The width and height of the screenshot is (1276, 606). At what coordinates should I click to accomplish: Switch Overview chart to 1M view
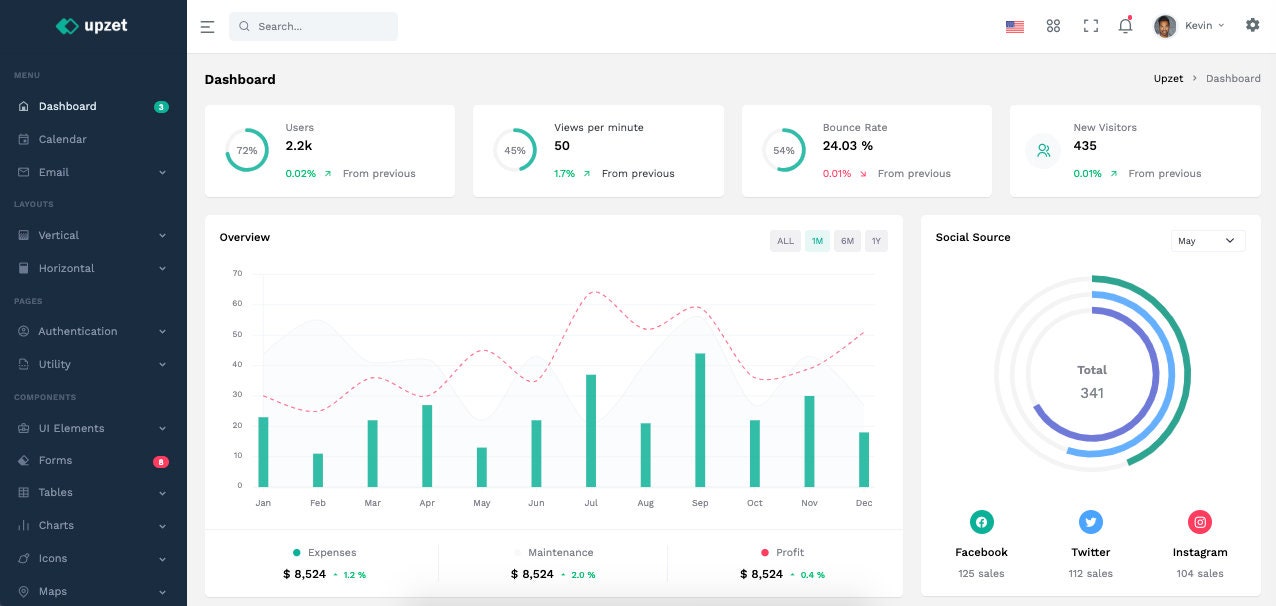coord(816,240)
